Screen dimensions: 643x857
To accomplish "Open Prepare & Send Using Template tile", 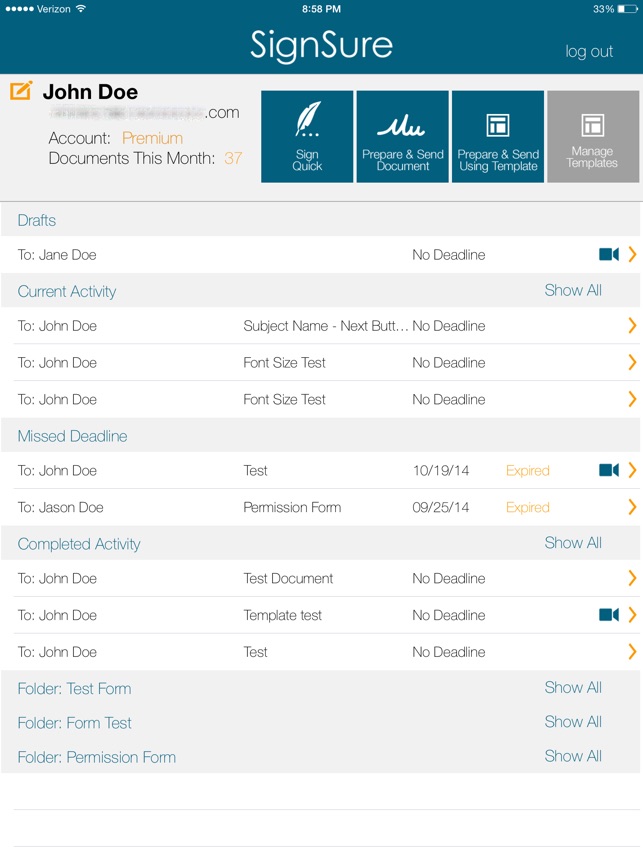I will click(x=498, y=137).
